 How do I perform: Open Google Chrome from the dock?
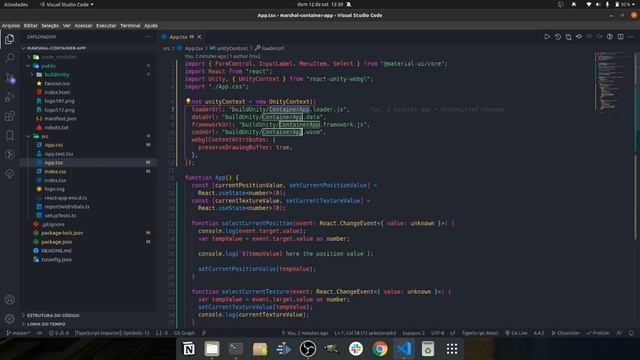coord(380,349)
